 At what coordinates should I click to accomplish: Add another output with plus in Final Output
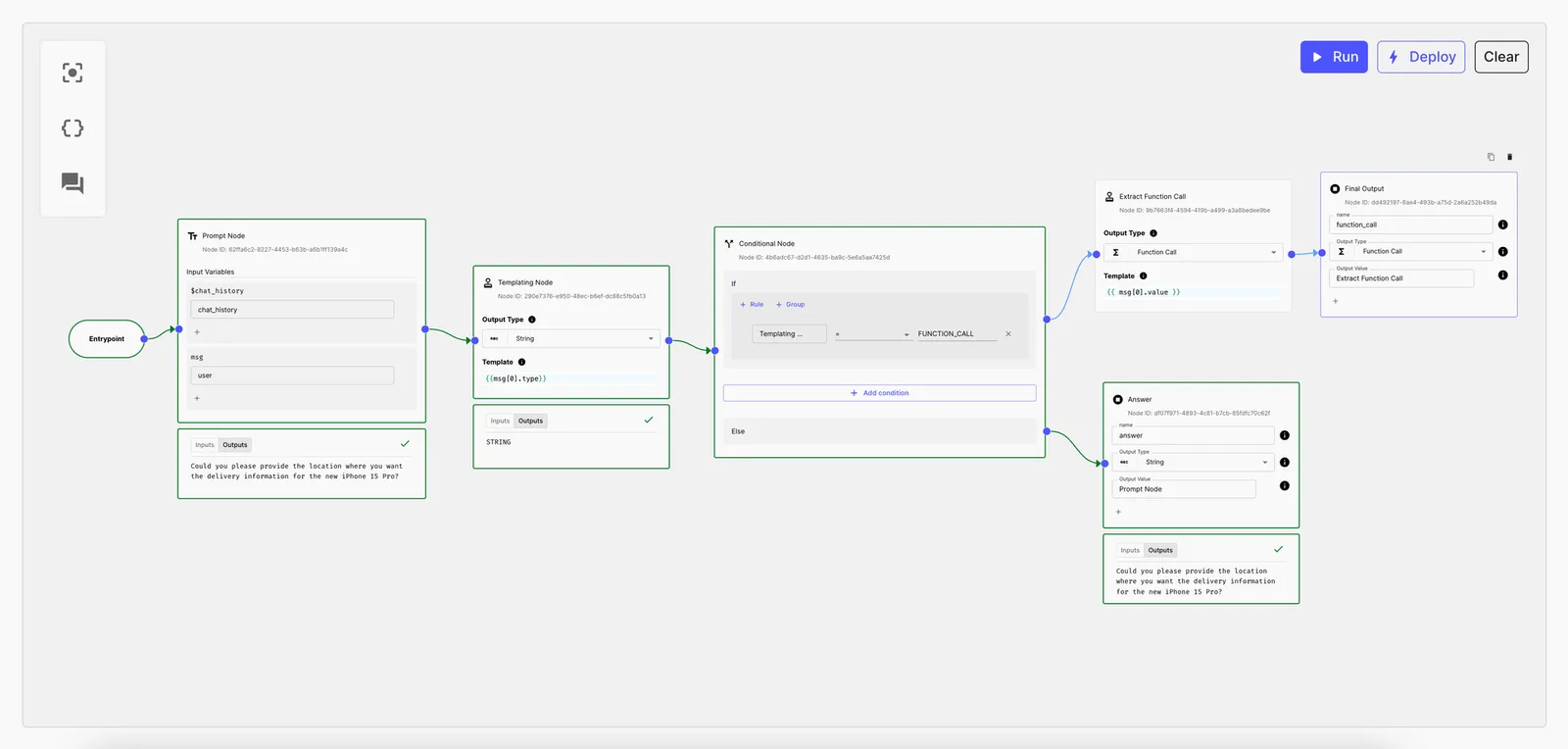[x=1336, y=301]
